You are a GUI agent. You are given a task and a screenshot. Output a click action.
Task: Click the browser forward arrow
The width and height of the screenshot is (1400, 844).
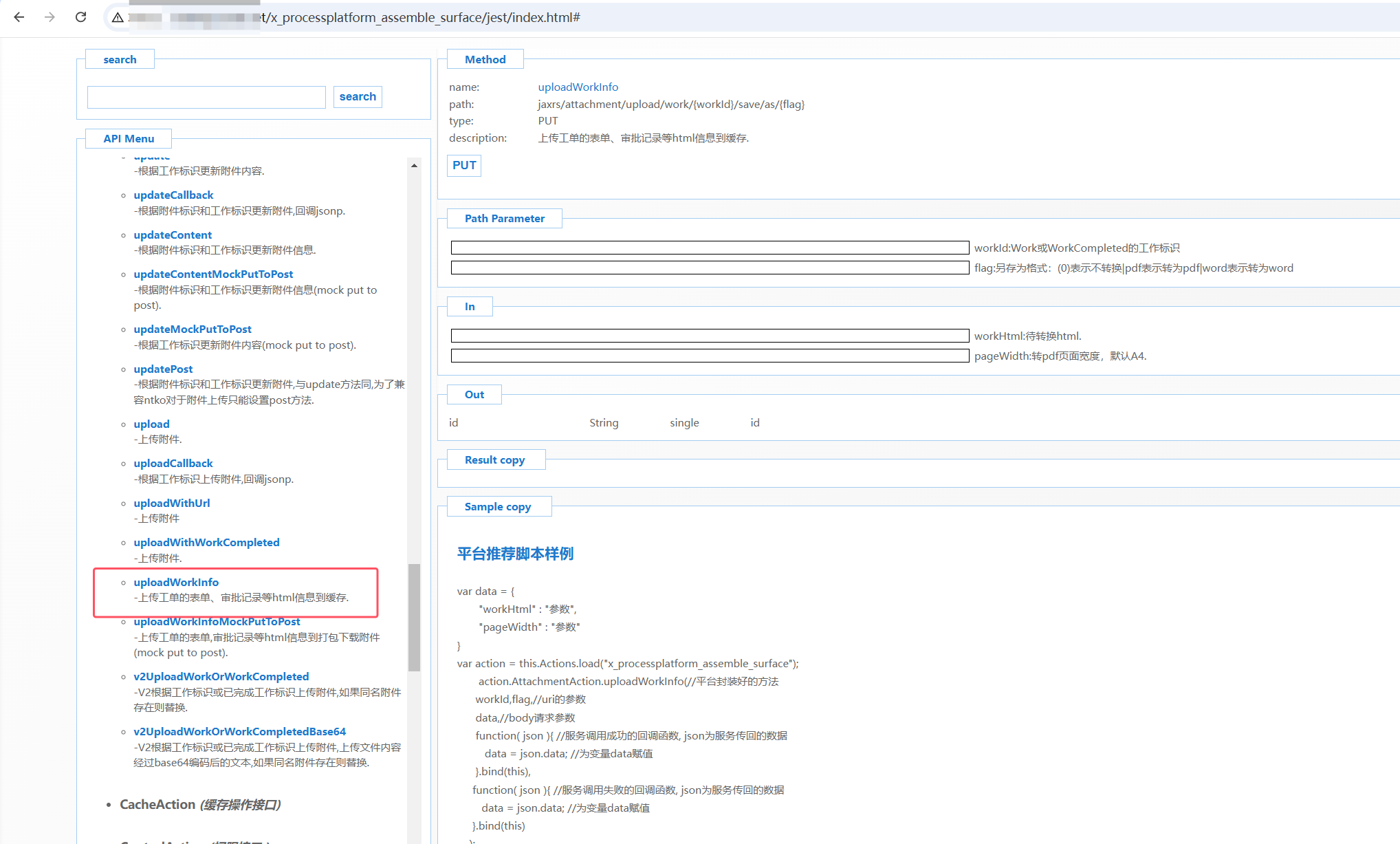tap(50, 17)
